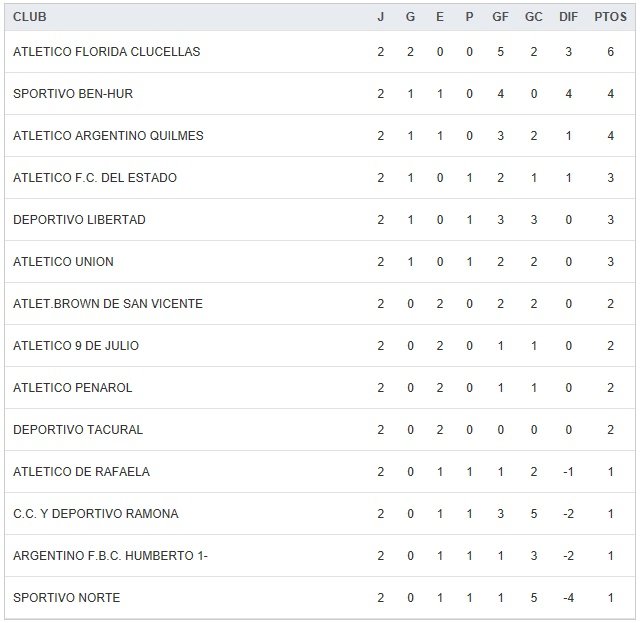Click DEPORTIVO TACURAL team name
The width and height of the screenshot is (640, 623).
pos(78,430)
